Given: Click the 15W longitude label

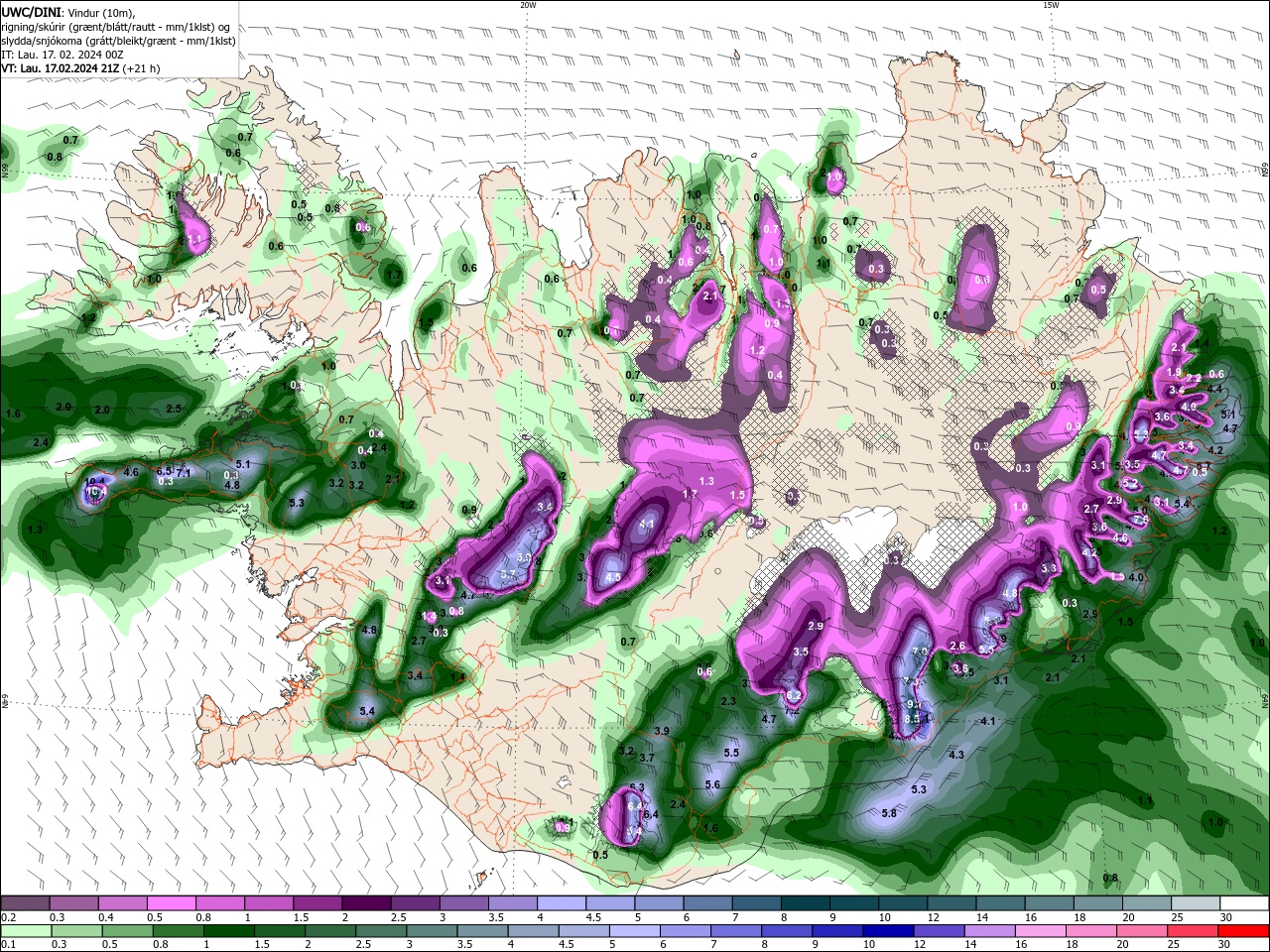Looking at the screenshot, I should [1051, 4].
